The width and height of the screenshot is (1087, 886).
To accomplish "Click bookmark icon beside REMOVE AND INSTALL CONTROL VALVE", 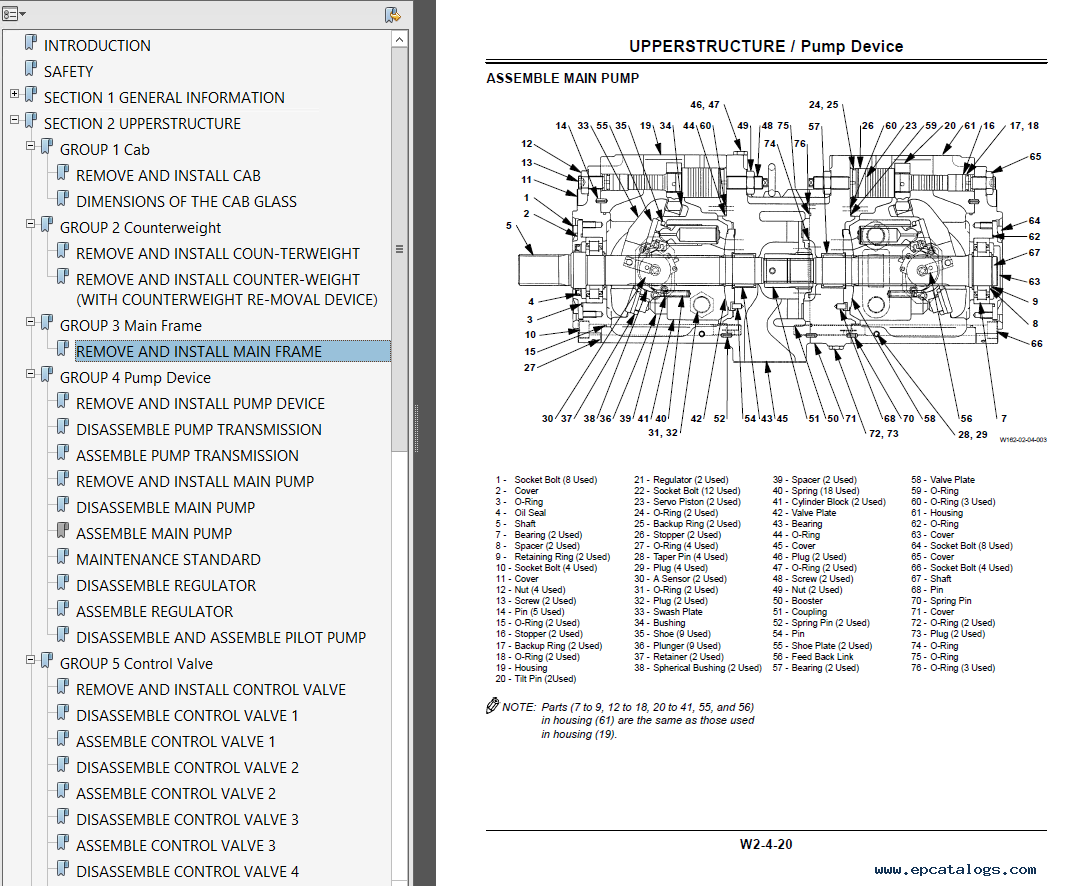I will [62, 687].
